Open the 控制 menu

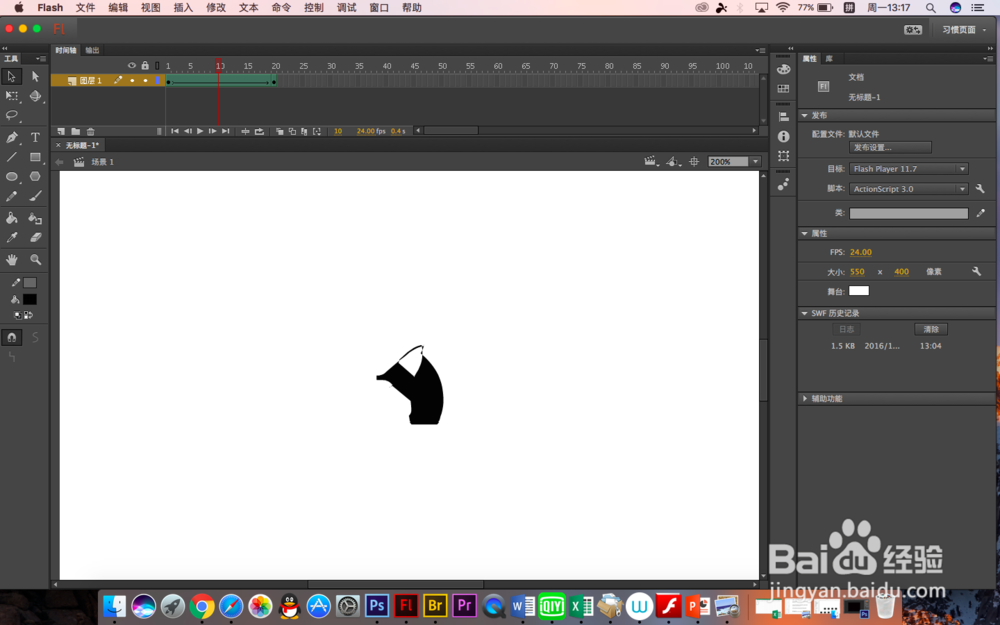click(x=314, y=8)
